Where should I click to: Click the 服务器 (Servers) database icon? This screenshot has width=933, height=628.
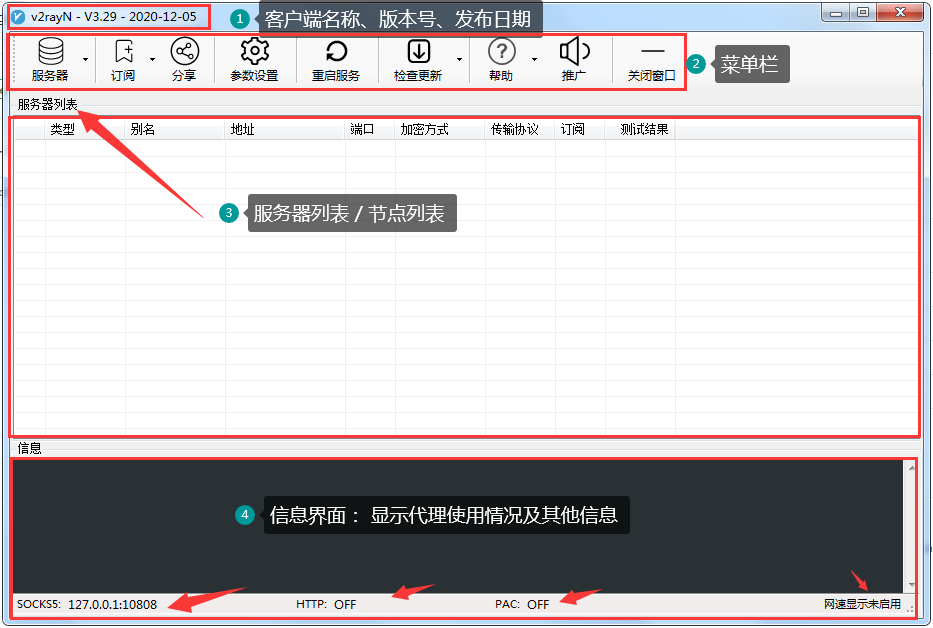click(49, 52)
